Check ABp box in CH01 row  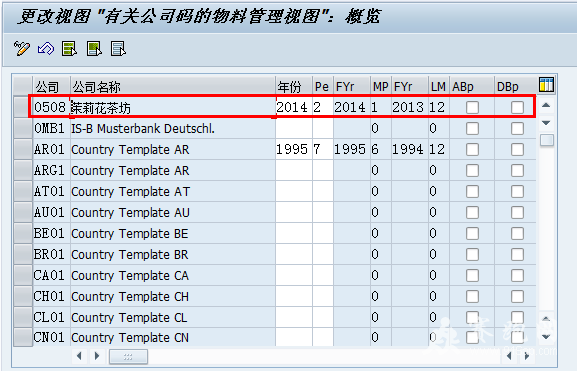point(472,296)
